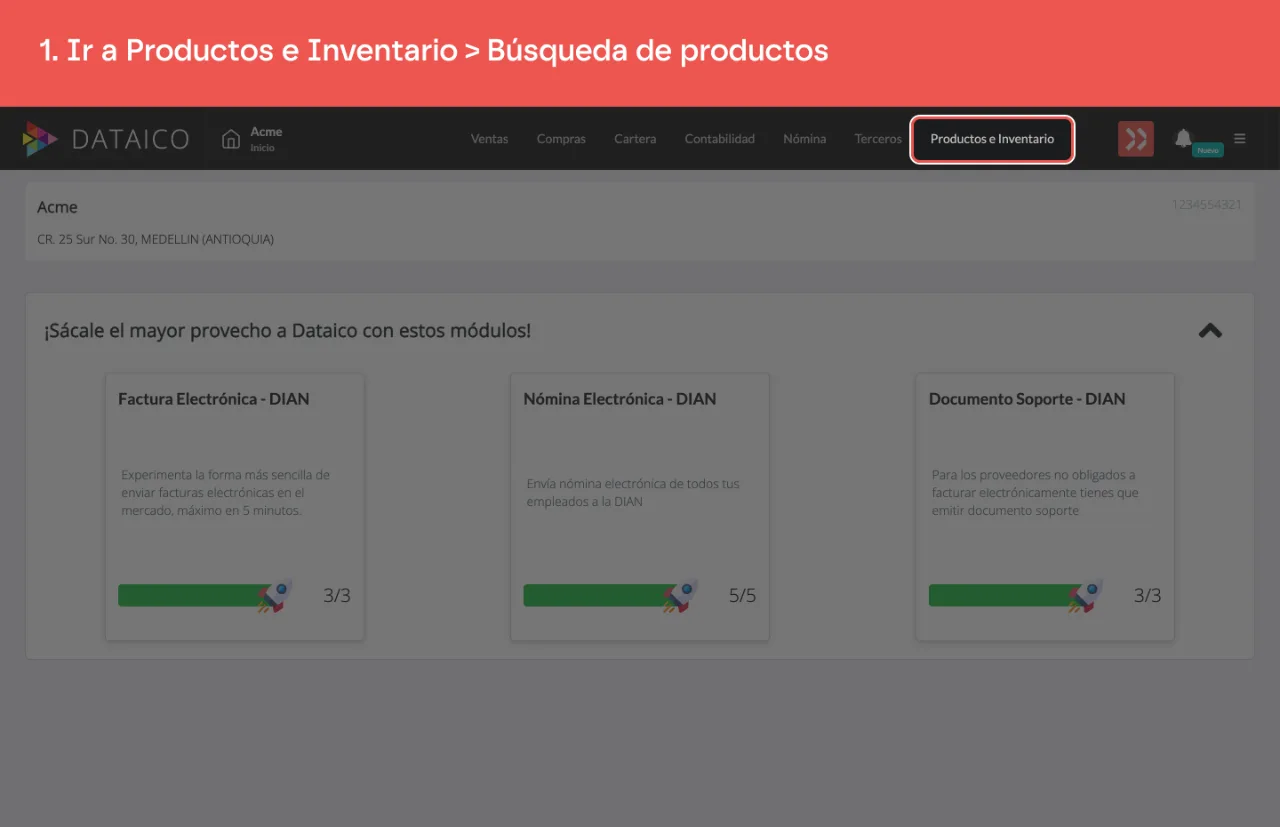Click the '¡Sácale el mayor provecho' heading
The image size is (1280, 827).
[287, 330]
